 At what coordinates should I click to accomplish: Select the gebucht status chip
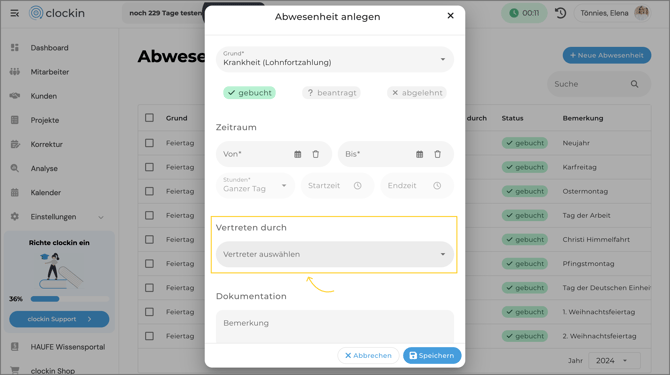(250, 93)
